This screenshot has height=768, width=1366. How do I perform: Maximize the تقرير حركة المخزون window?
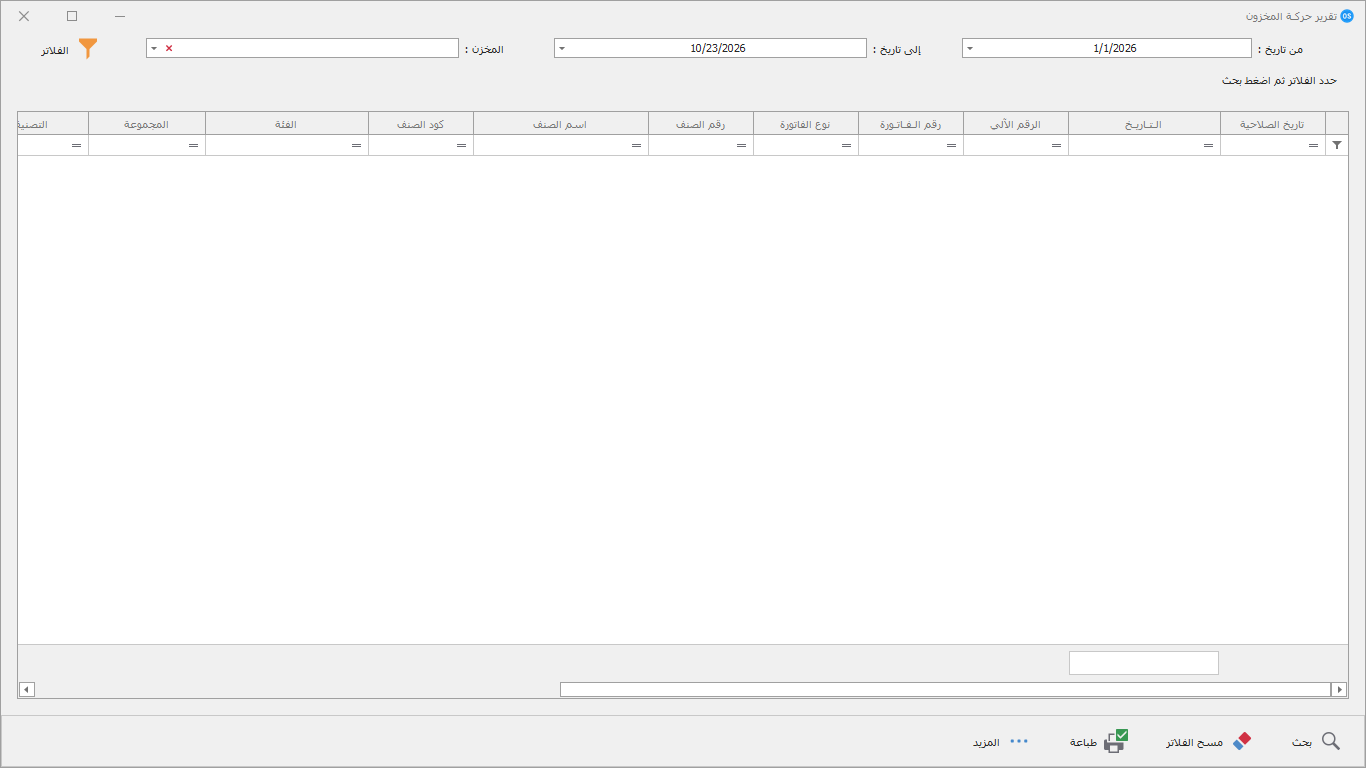pyautogui.click(x=72, y=16)
